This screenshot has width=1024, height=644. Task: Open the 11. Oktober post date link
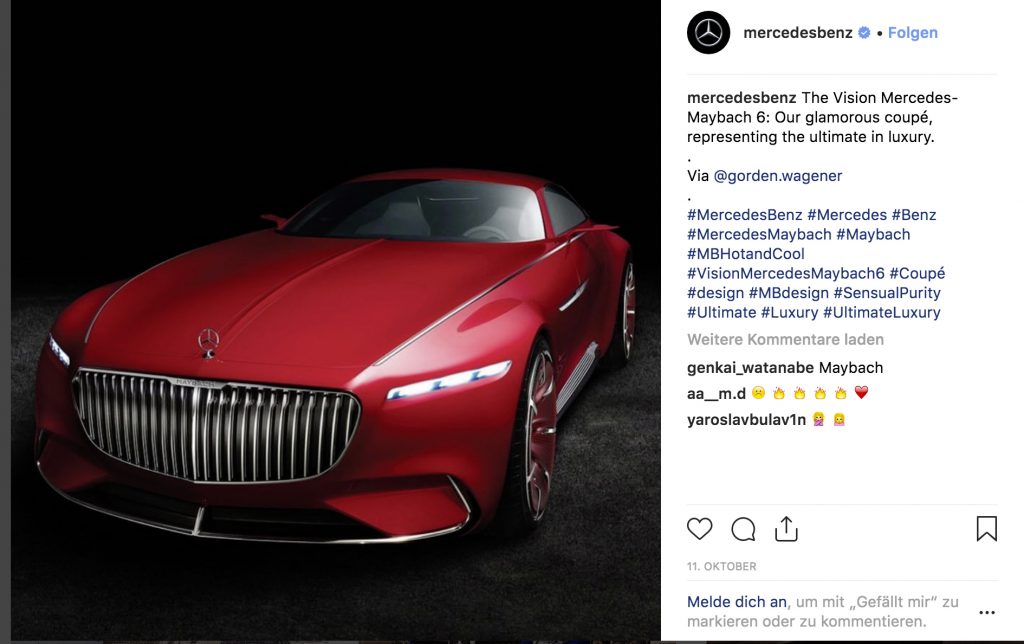pos(722,566)
